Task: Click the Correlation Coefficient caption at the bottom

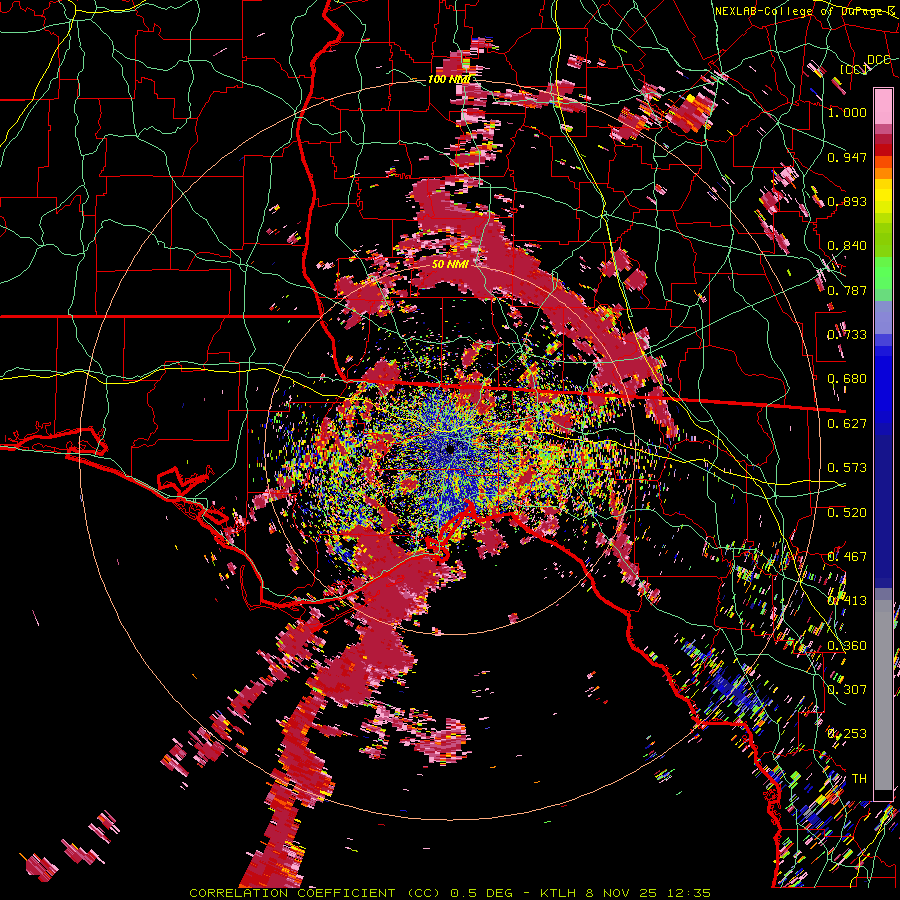Action: [449, 893]
